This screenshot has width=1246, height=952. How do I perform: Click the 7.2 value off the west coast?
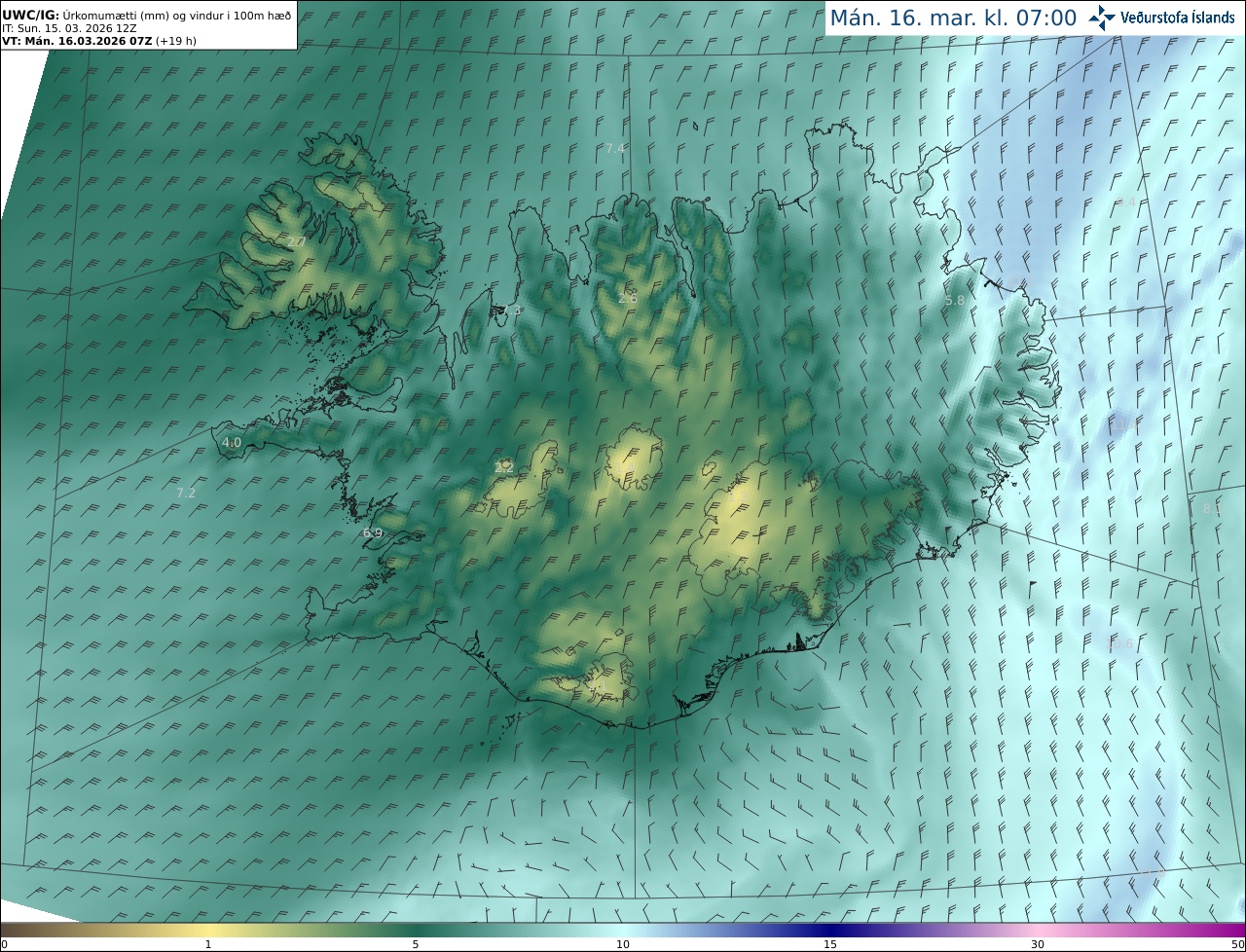click(x=186, y=493)
